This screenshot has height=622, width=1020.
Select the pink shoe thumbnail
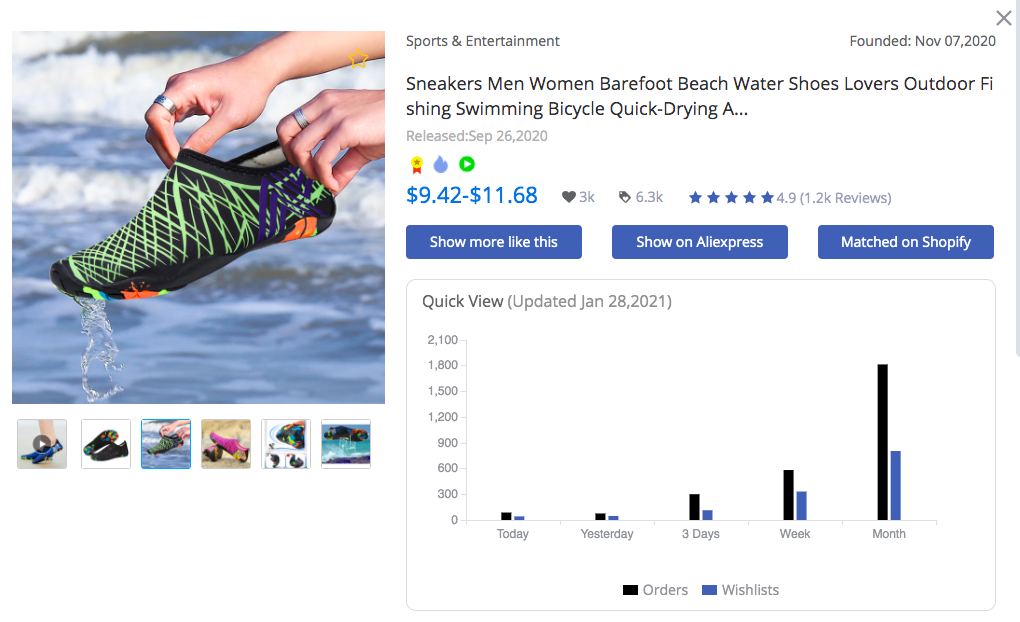(226, 444)
